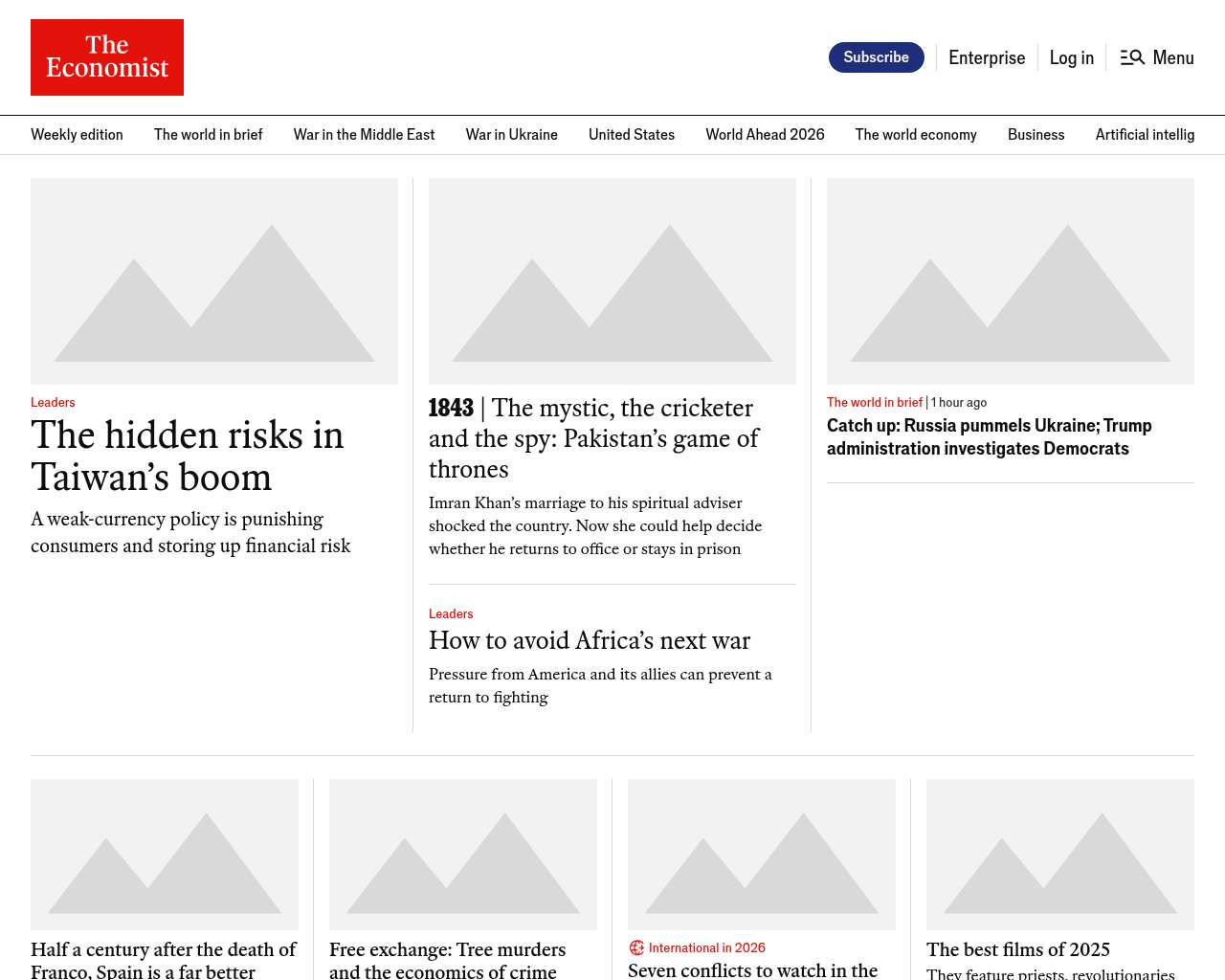Open the Enterprise link
This screenshot has height=980, width=1225.
pos(986,57)
